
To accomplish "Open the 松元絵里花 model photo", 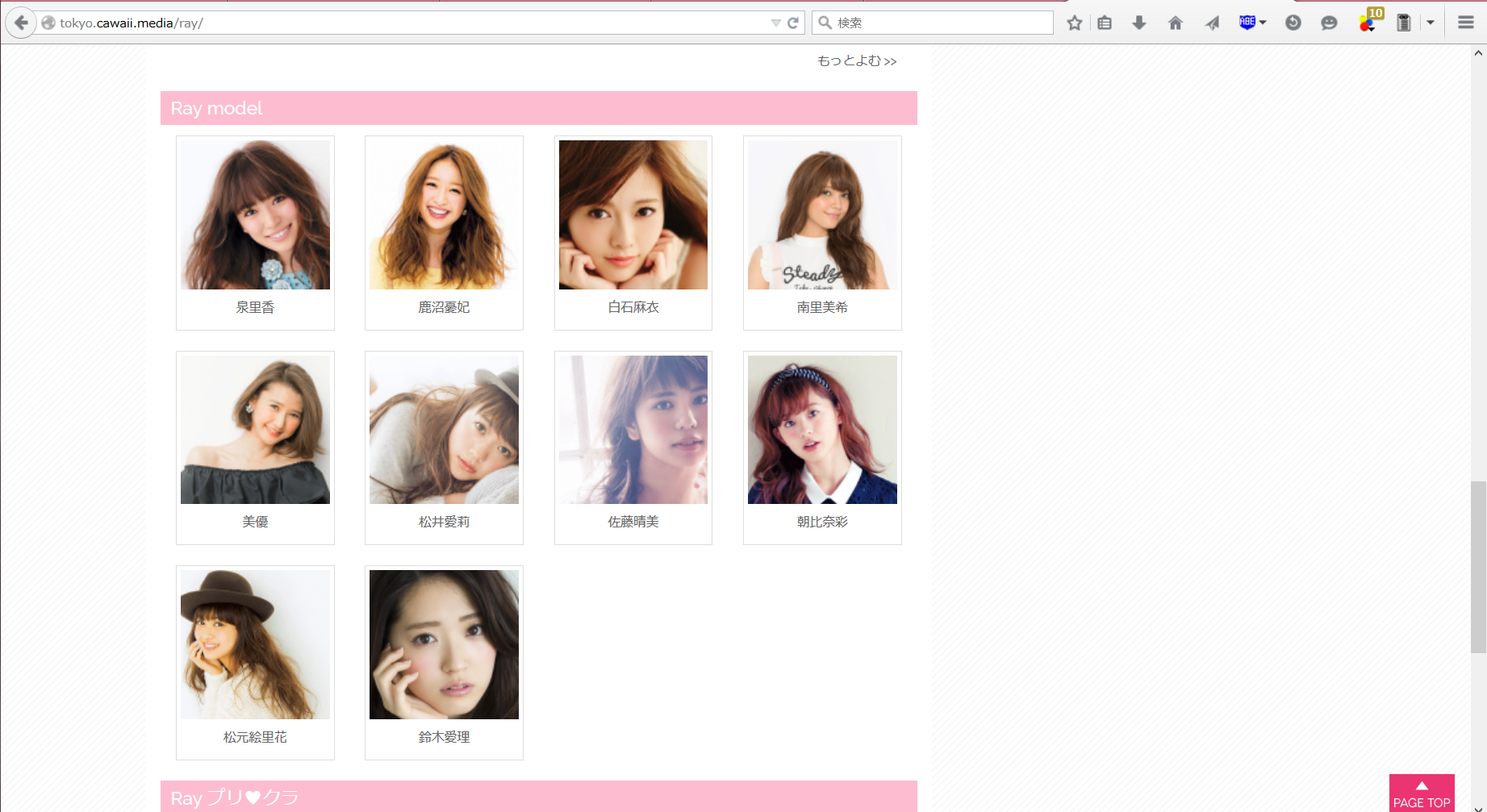I will (255, 645).
